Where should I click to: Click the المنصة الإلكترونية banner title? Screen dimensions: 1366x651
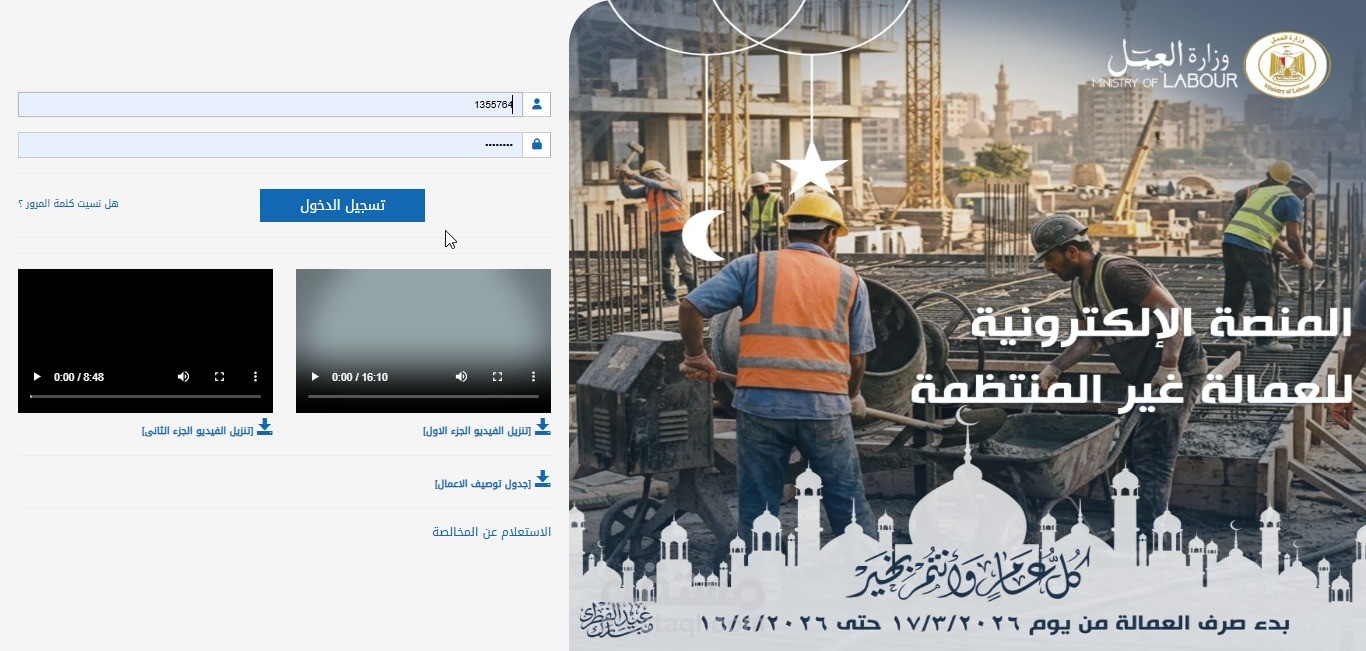click(x=1161, y=324)
